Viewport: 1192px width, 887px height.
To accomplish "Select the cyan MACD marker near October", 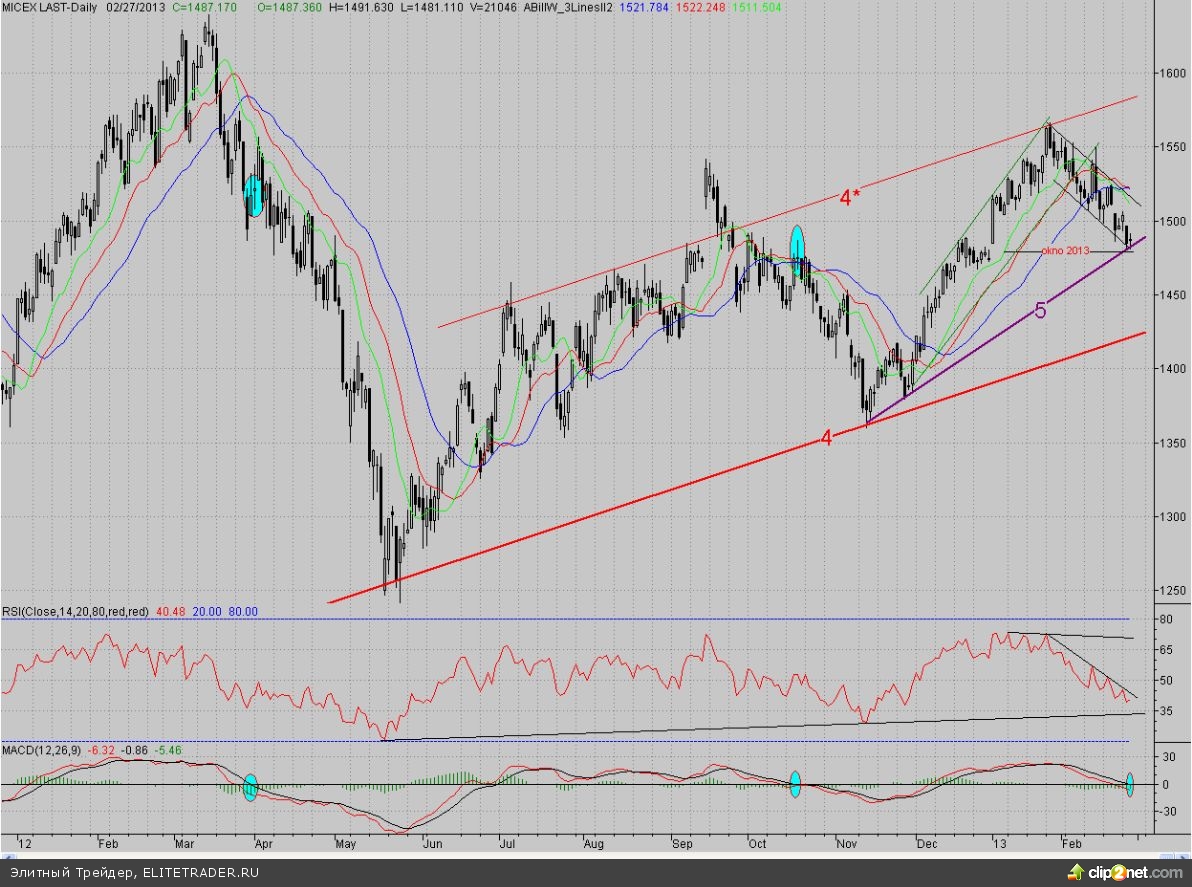I will (x=795, y=784).
